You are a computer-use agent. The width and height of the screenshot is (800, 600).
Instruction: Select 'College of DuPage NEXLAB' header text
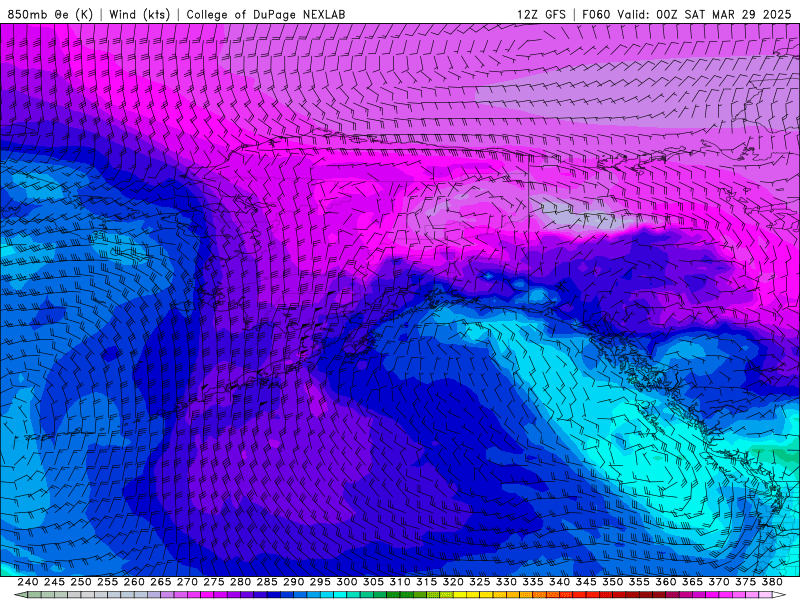266,14
